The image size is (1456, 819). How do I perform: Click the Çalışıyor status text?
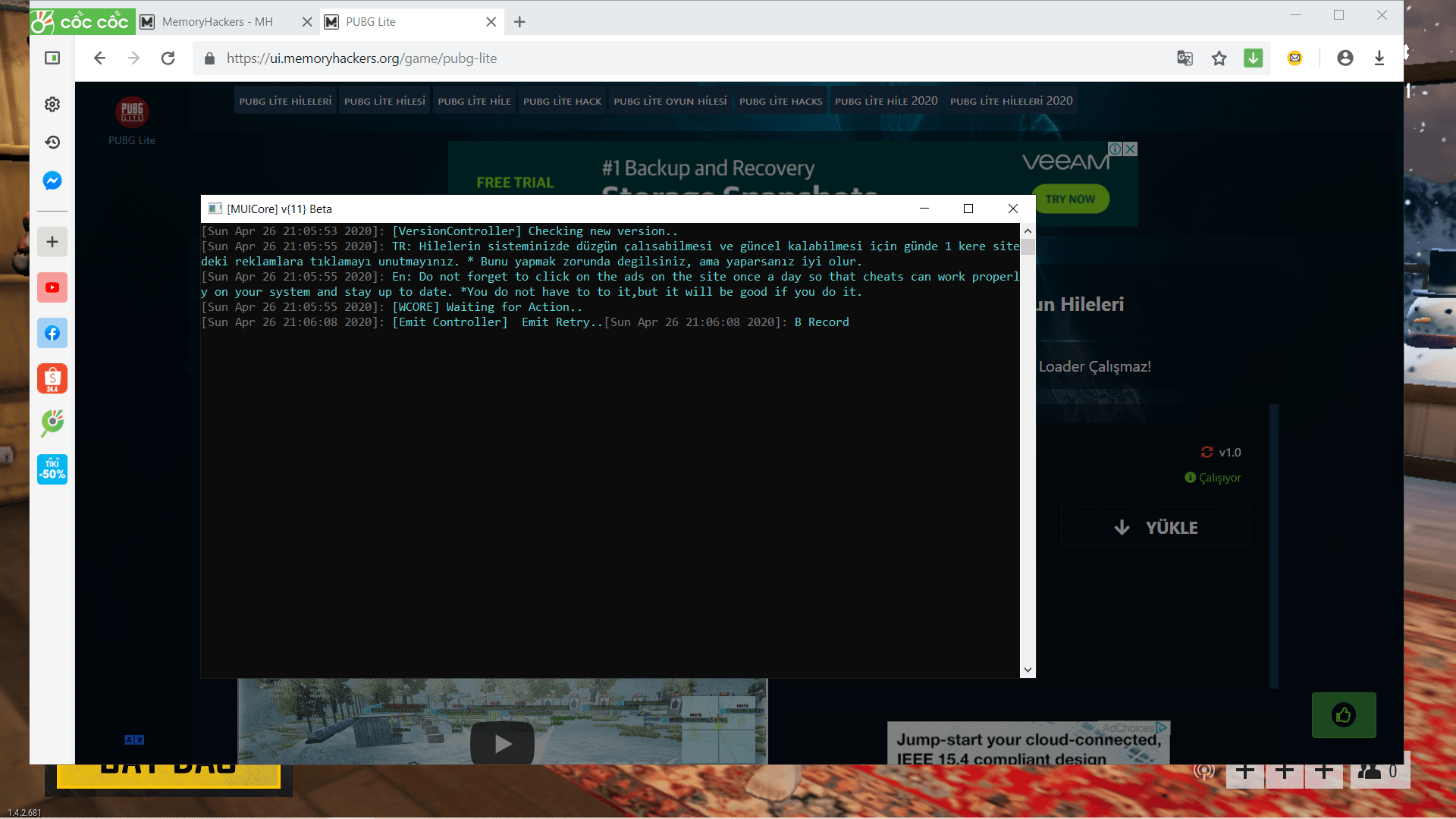coord(1219,478)
